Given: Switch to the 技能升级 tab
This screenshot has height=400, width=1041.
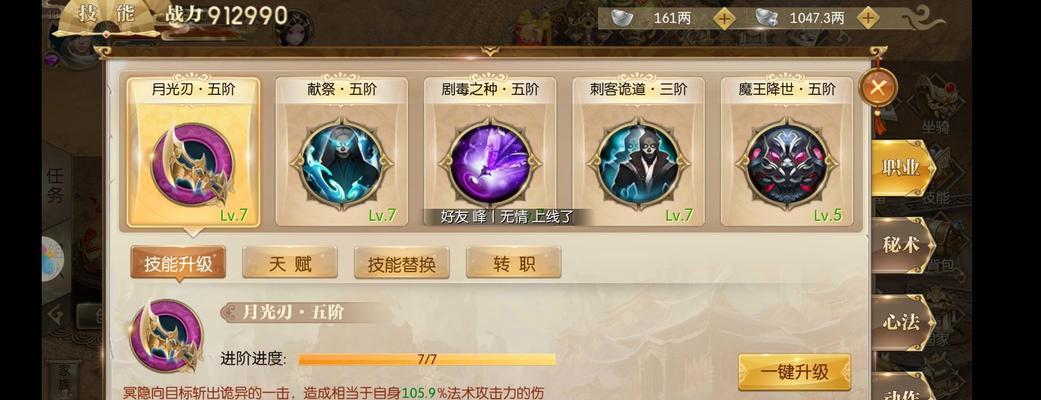Looking at the screenshot, I should coord(178,264).
